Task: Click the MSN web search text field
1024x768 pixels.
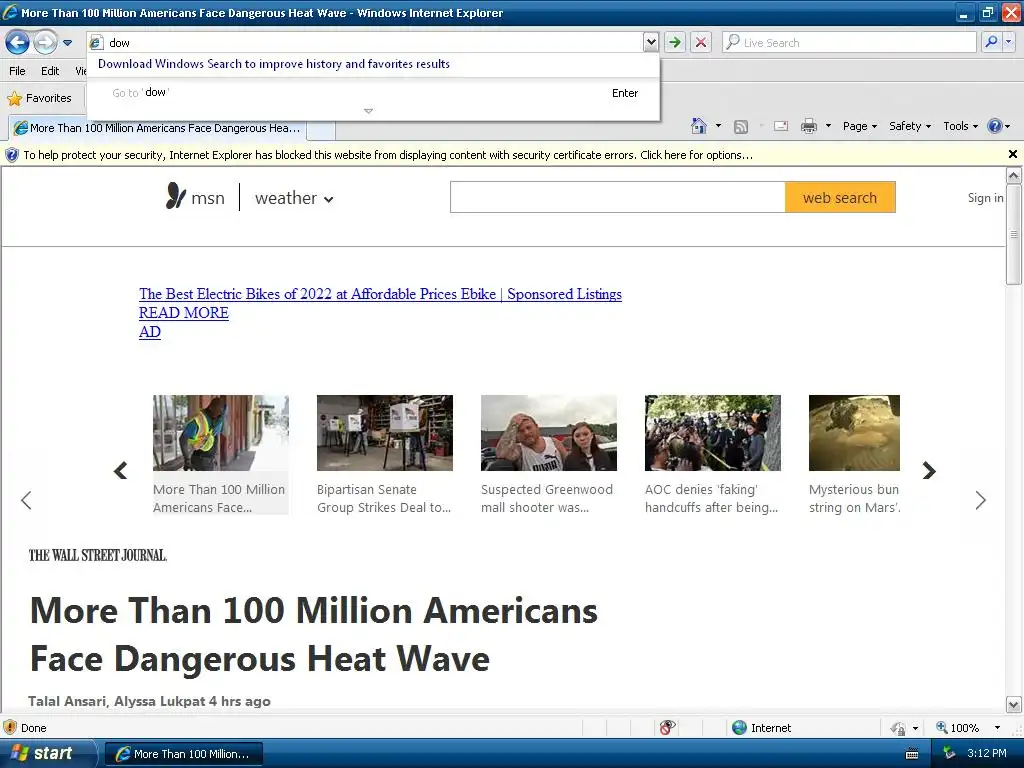Action: 617,197
